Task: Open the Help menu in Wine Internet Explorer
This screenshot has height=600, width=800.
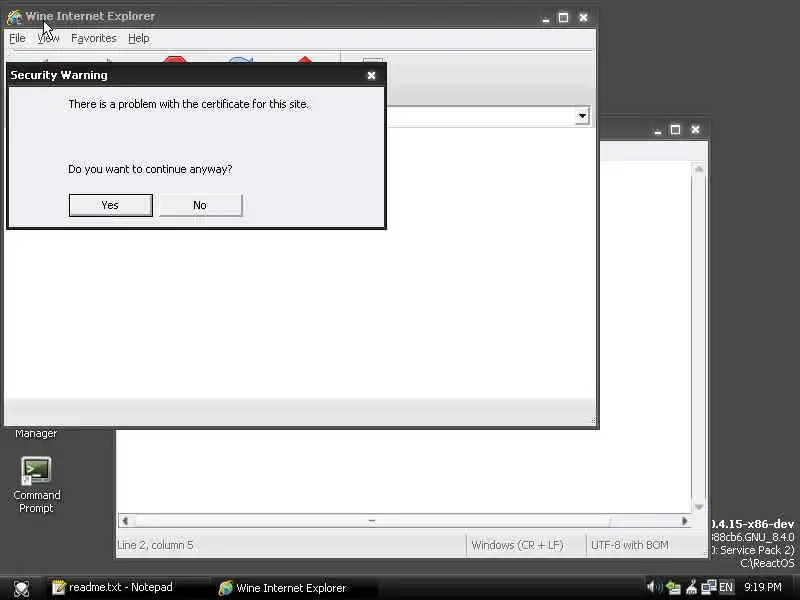Action: 138,38
